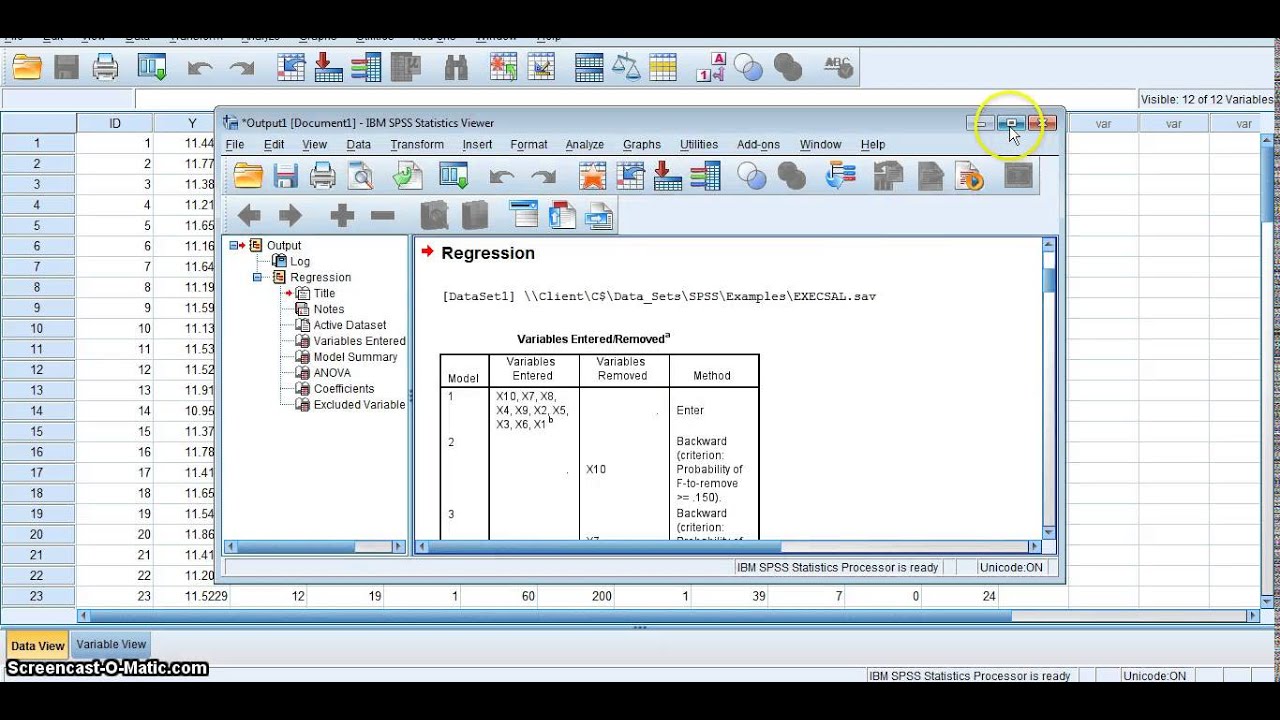Redo action in Viewer toolbar

(543, 176)
